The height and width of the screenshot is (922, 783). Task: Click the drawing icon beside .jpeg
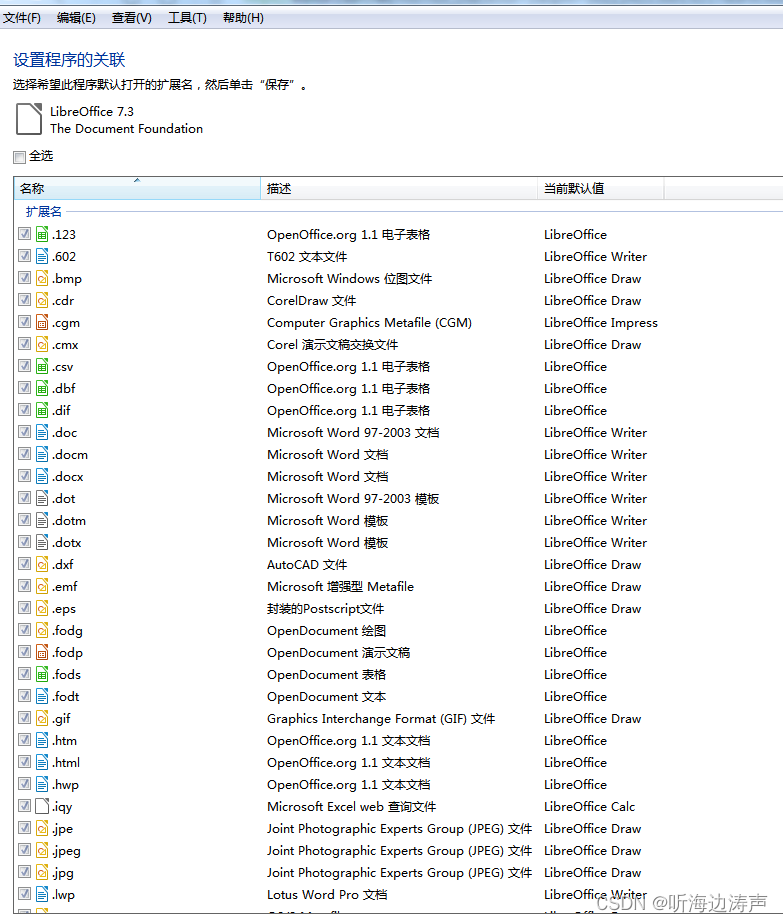[x=42, y=850]
